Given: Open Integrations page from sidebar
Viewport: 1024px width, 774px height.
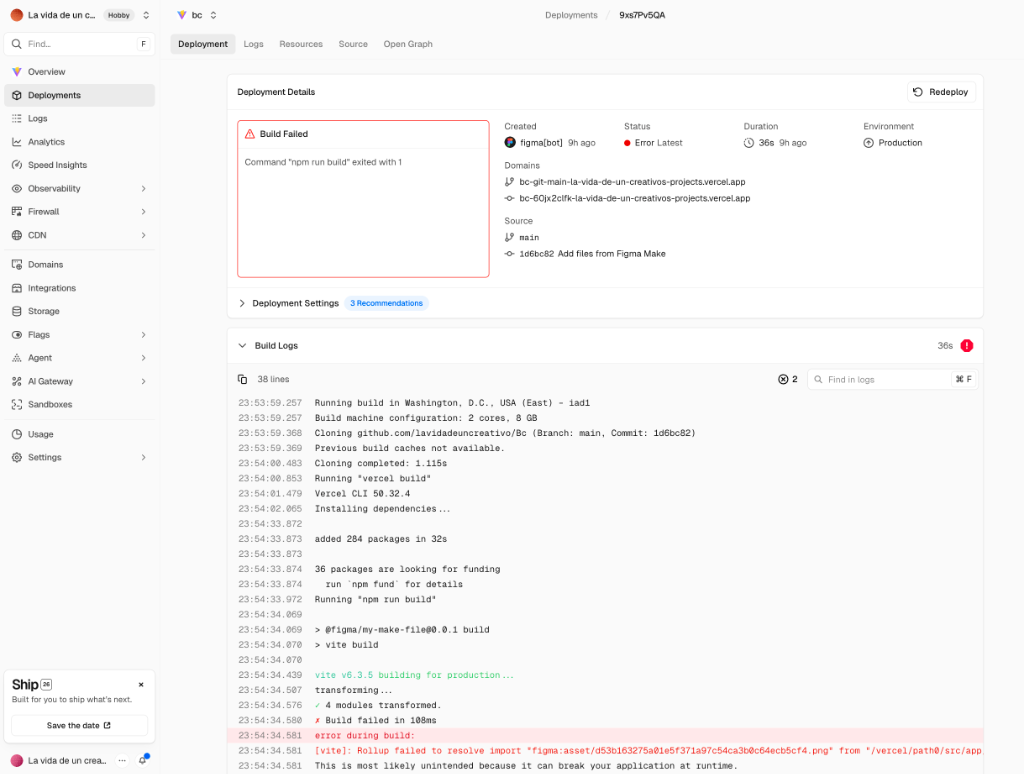Looking at the screenshot, I should (51, 288).
